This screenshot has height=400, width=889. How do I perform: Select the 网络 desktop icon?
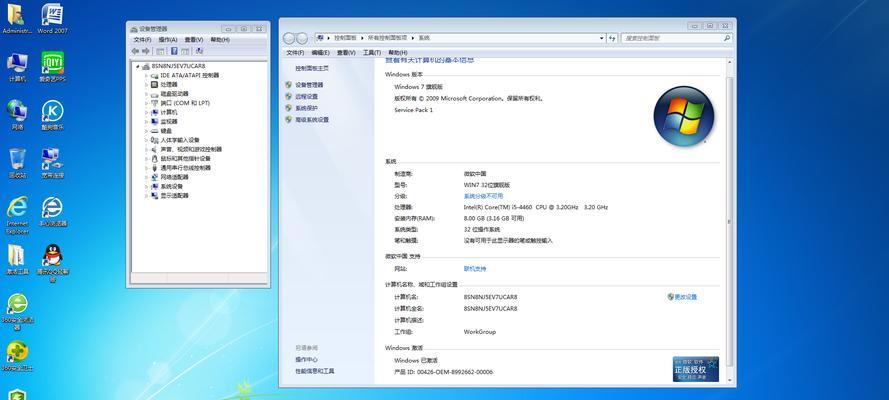18,115
